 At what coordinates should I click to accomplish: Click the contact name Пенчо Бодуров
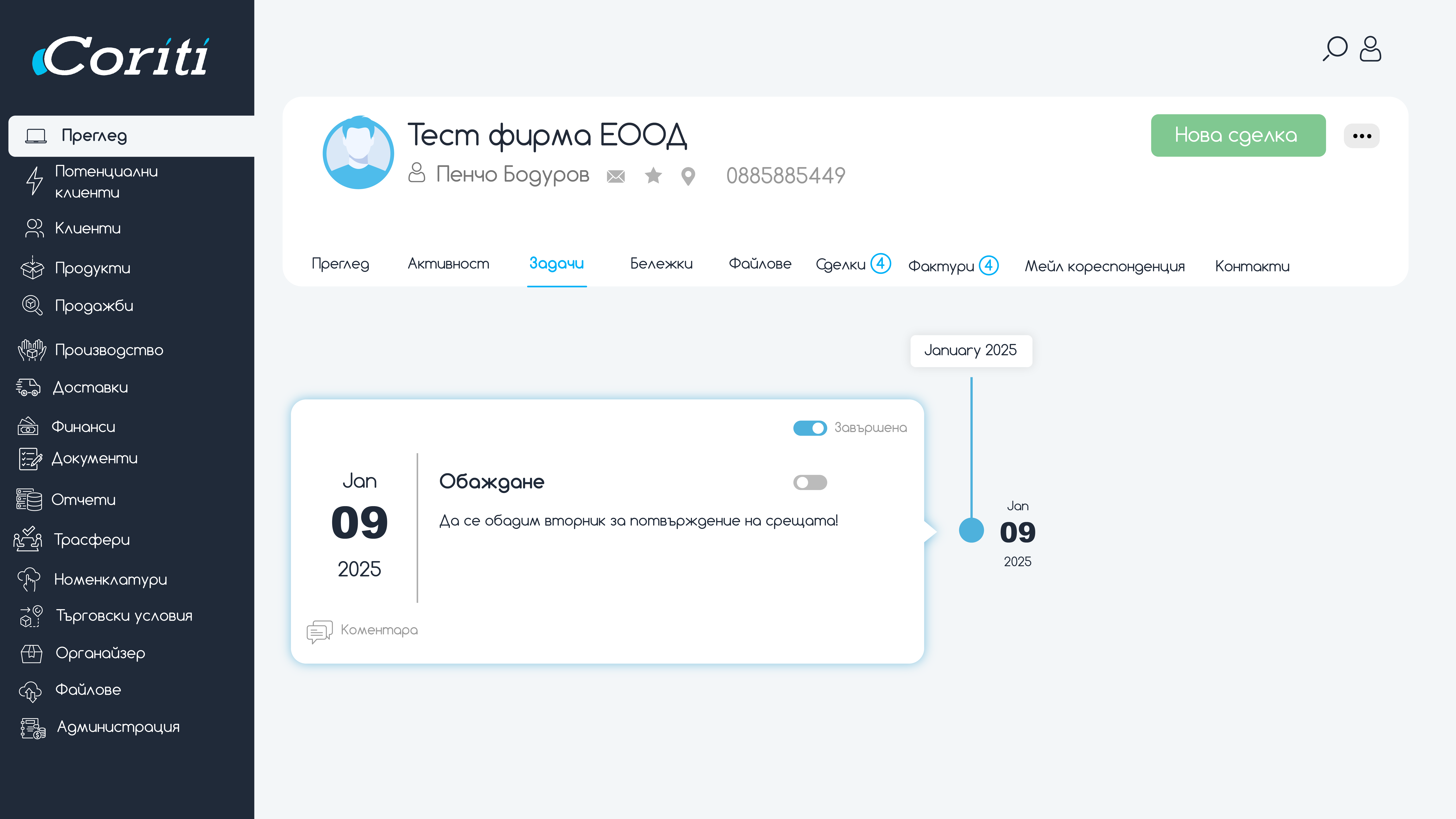[x=513, y=175]
